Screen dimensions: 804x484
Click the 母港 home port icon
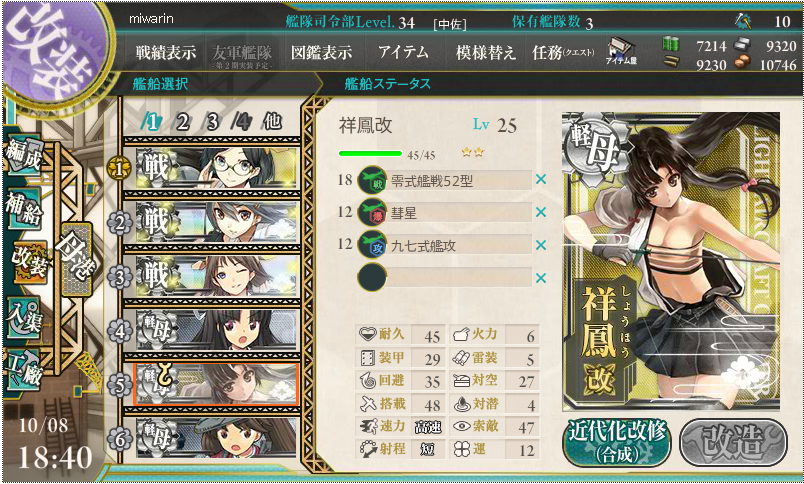tap(76, 259)
